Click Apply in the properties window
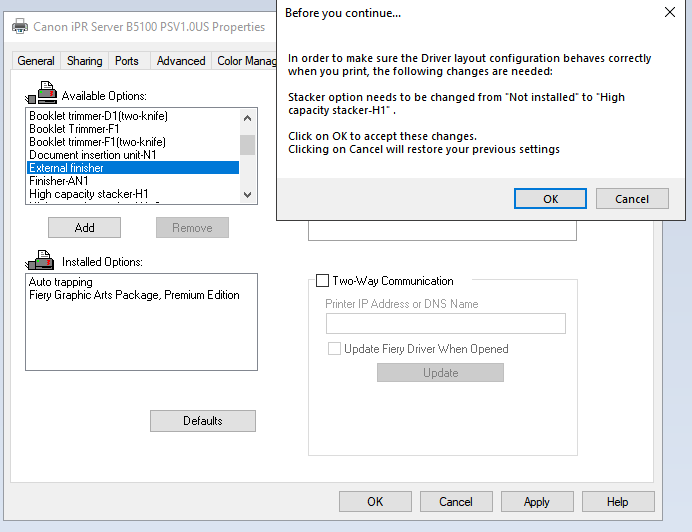Screen dimensions: 692x532 pos(536,502)
